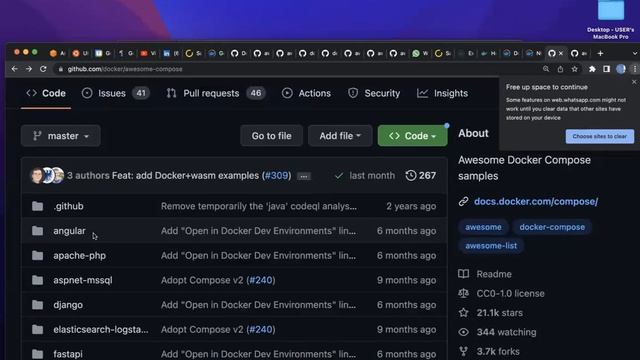Open the commit history showing 267
The image size is (640, 360).
pos(421,176)
